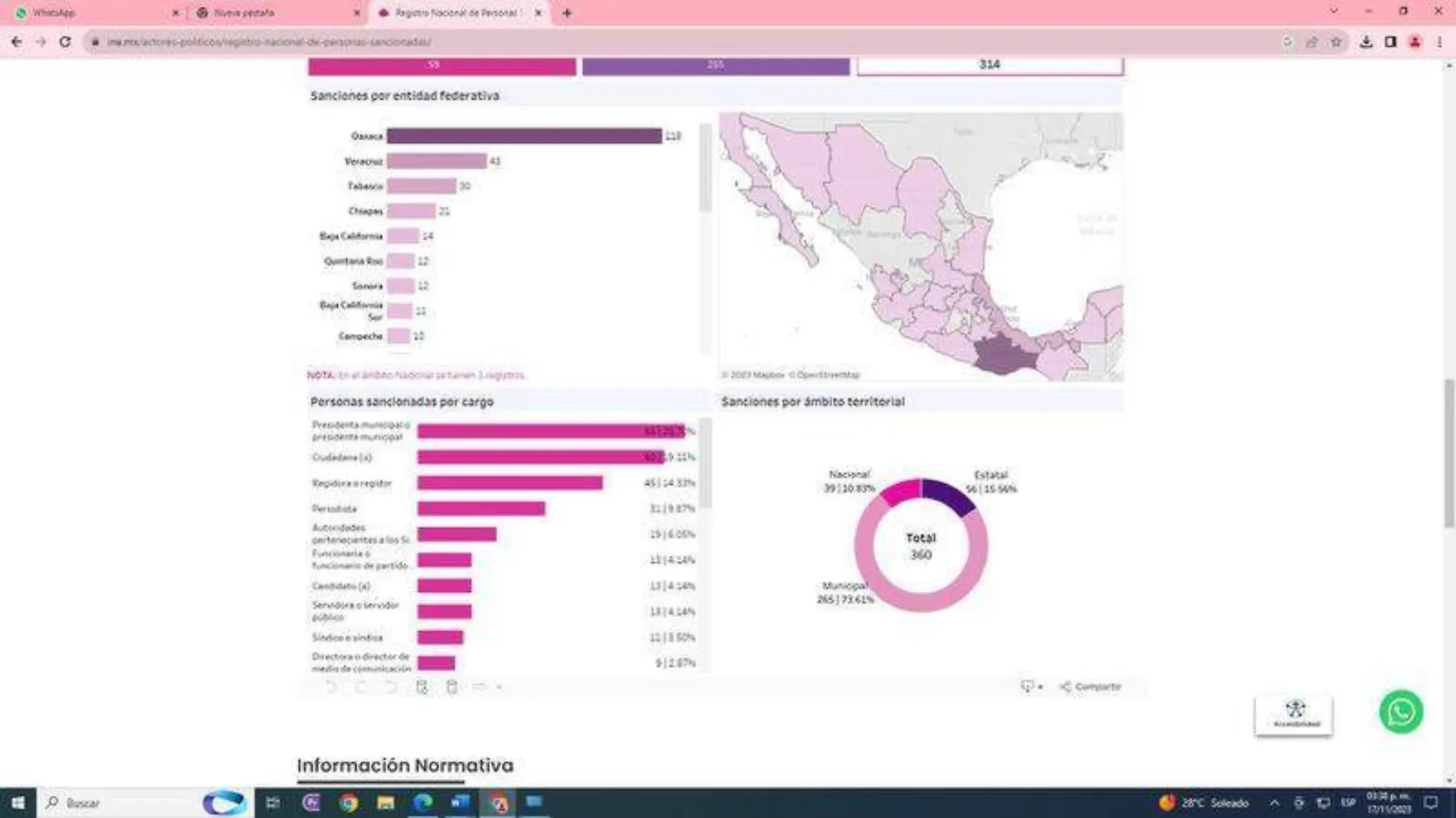The image size is (1456, 818).
Task: Reload the page with the refresh icon
Action: click(x=65, y=42)
